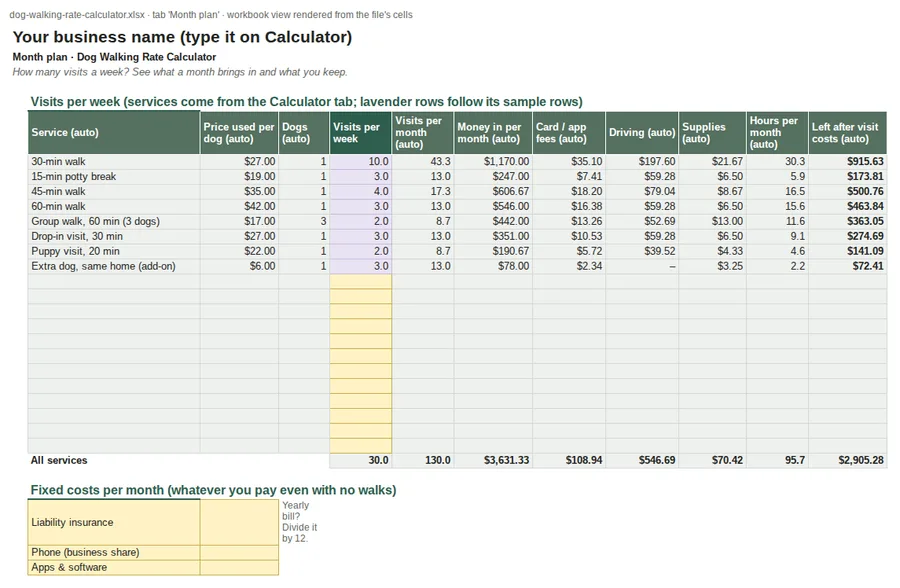This screenshot has height=588, width=900.
Task: Edit visits per week for 15-min potty break
Action: (x=361, y=177)
